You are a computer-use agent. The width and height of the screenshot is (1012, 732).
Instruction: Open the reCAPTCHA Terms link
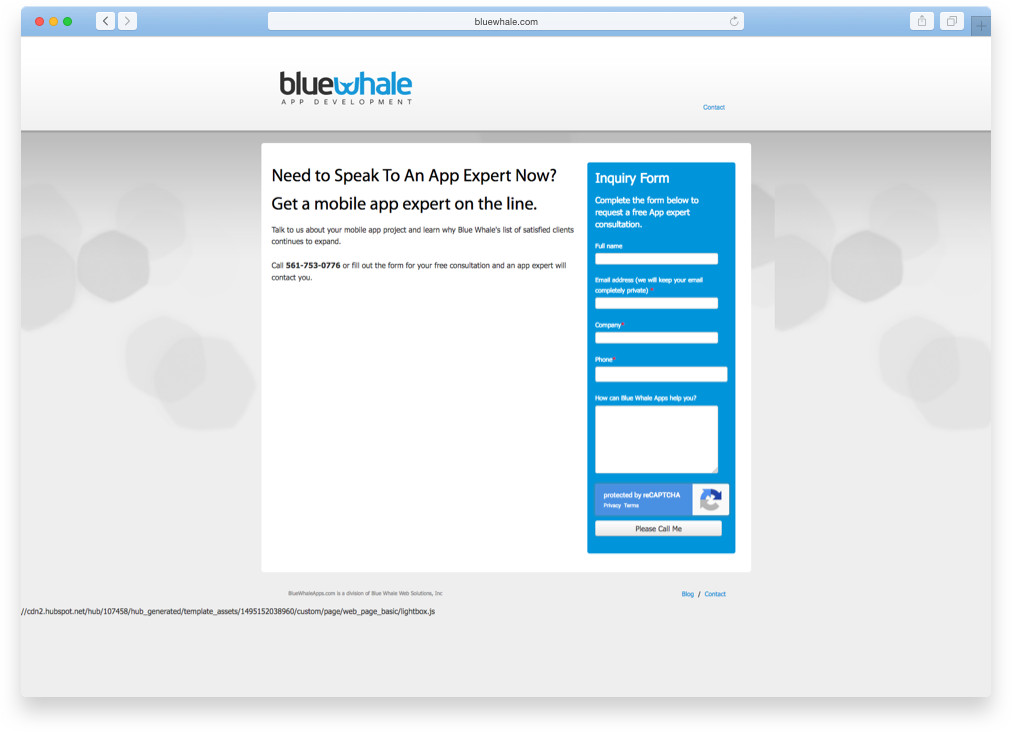coord(631,505)
